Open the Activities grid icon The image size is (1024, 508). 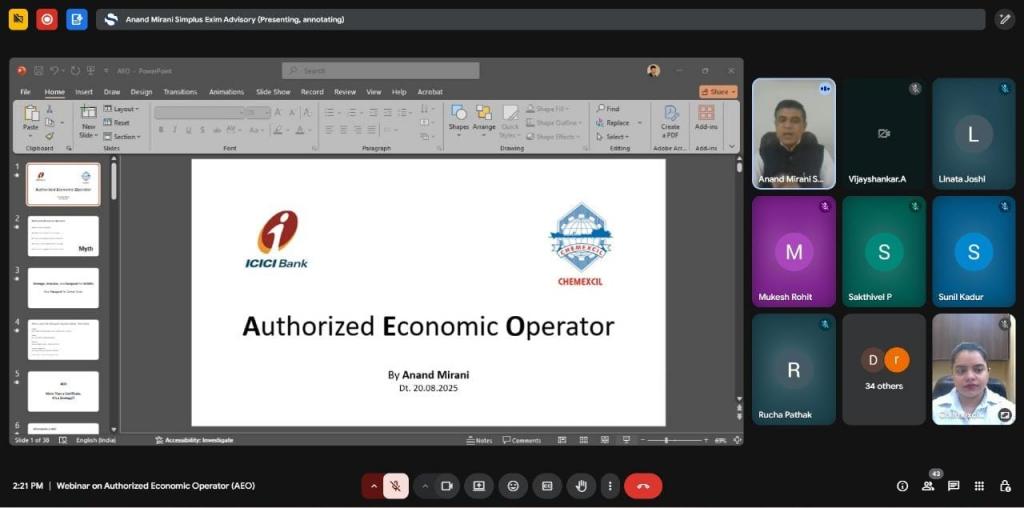[x=979, y=486]
